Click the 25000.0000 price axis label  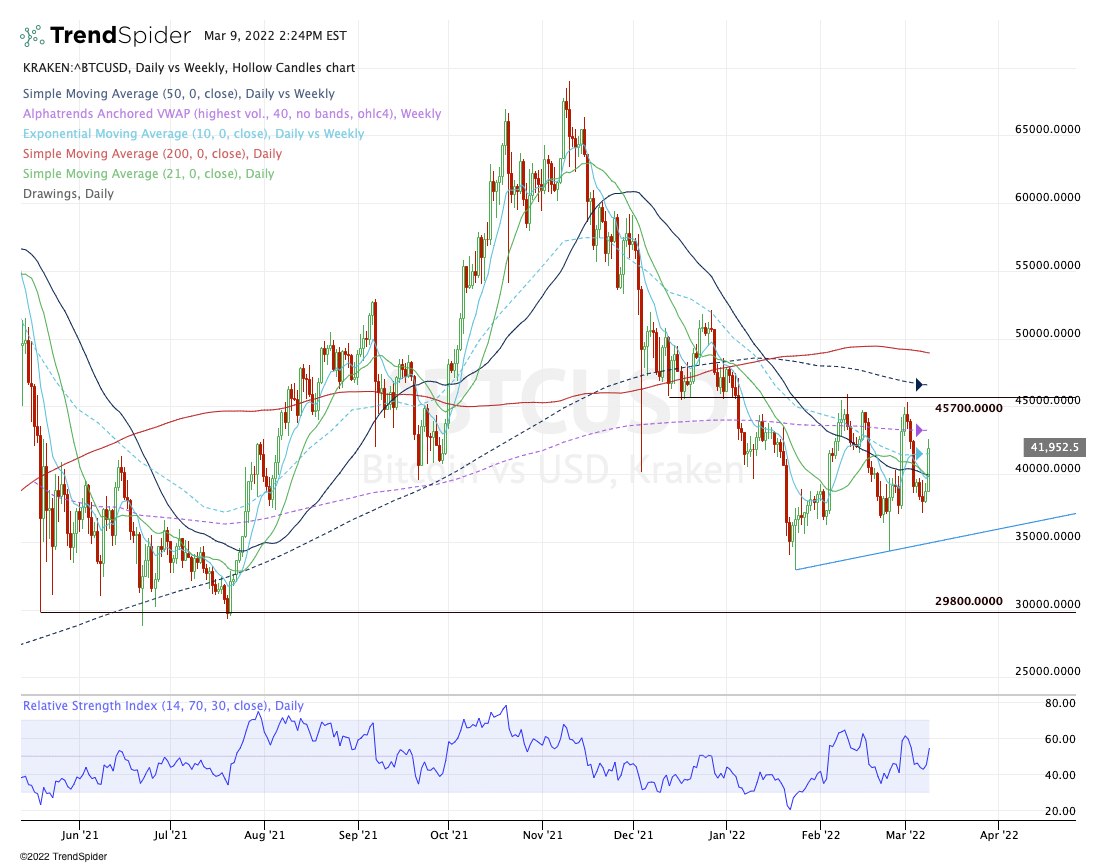(1047, 671)
